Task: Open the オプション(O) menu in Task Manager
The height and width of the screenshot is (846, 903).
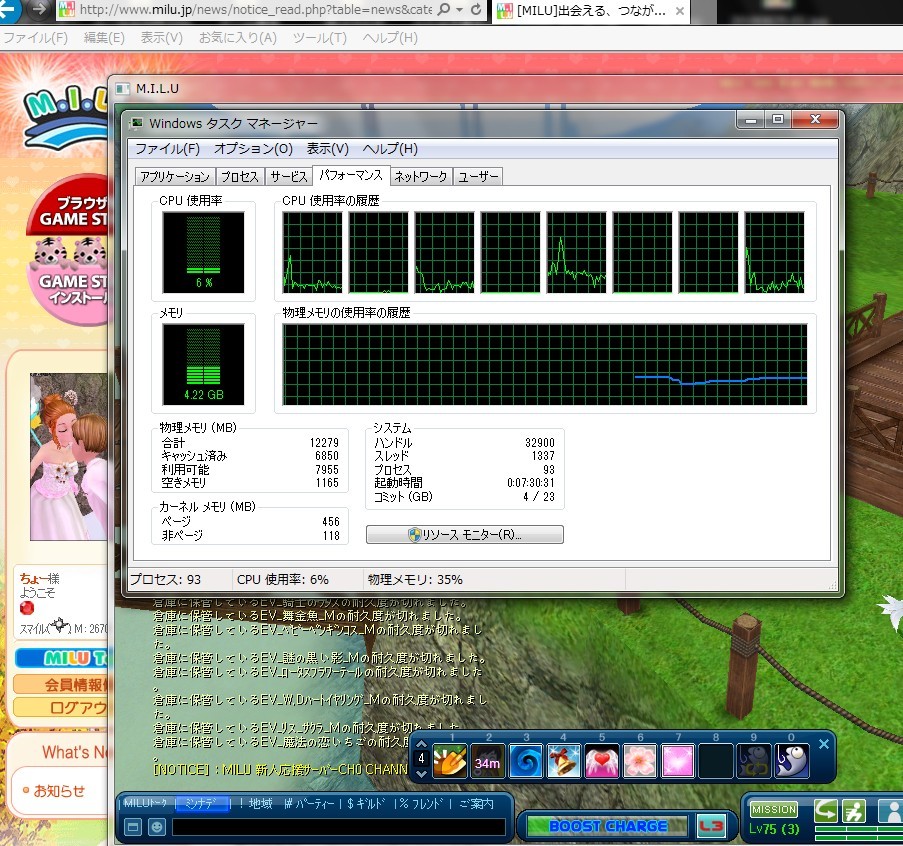Action: [253, 149]
